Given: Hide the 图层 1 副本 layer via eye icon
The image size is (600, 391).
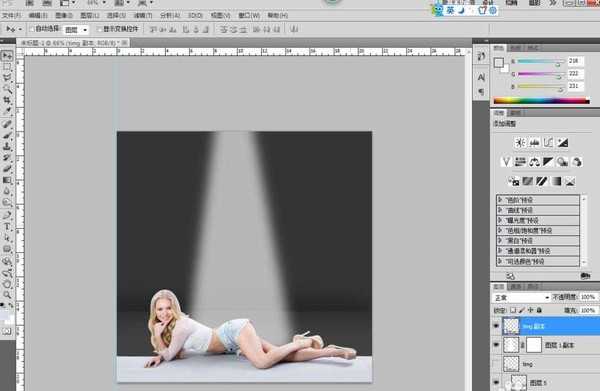Looking at the screenshot, I should click(496, 345).
